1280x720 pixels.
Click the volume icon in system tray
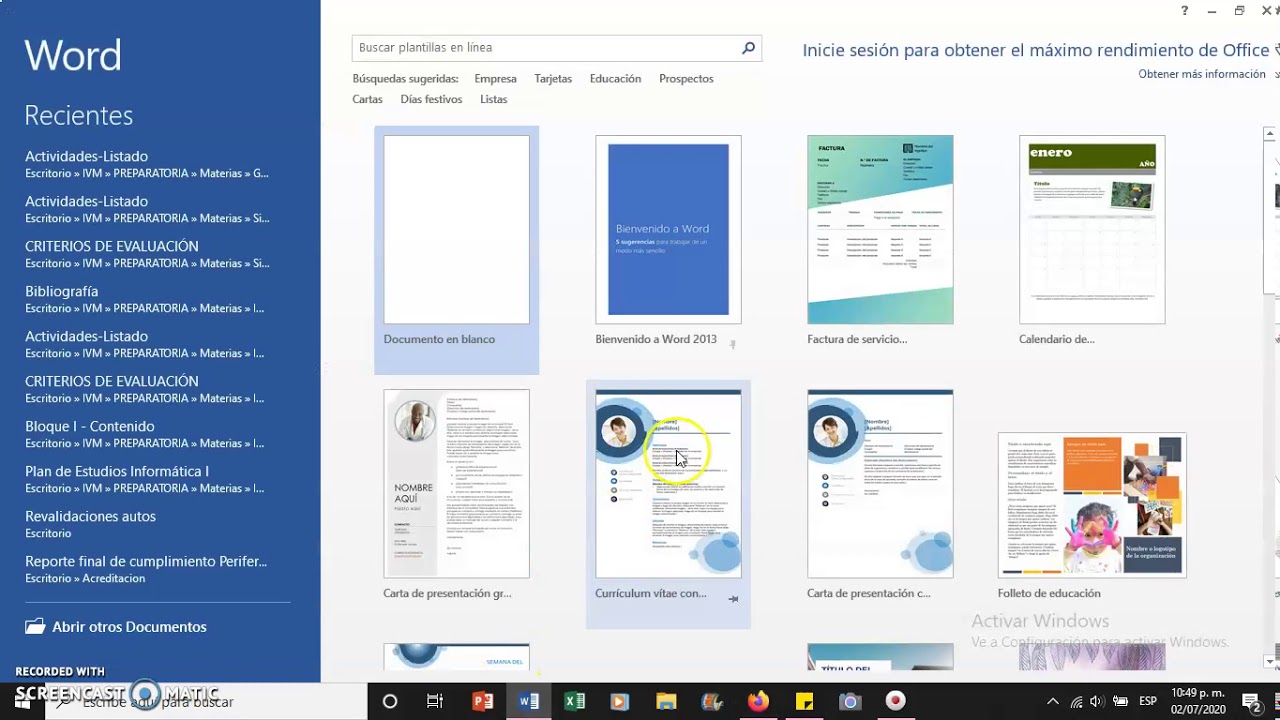[x=1096, y=702]
